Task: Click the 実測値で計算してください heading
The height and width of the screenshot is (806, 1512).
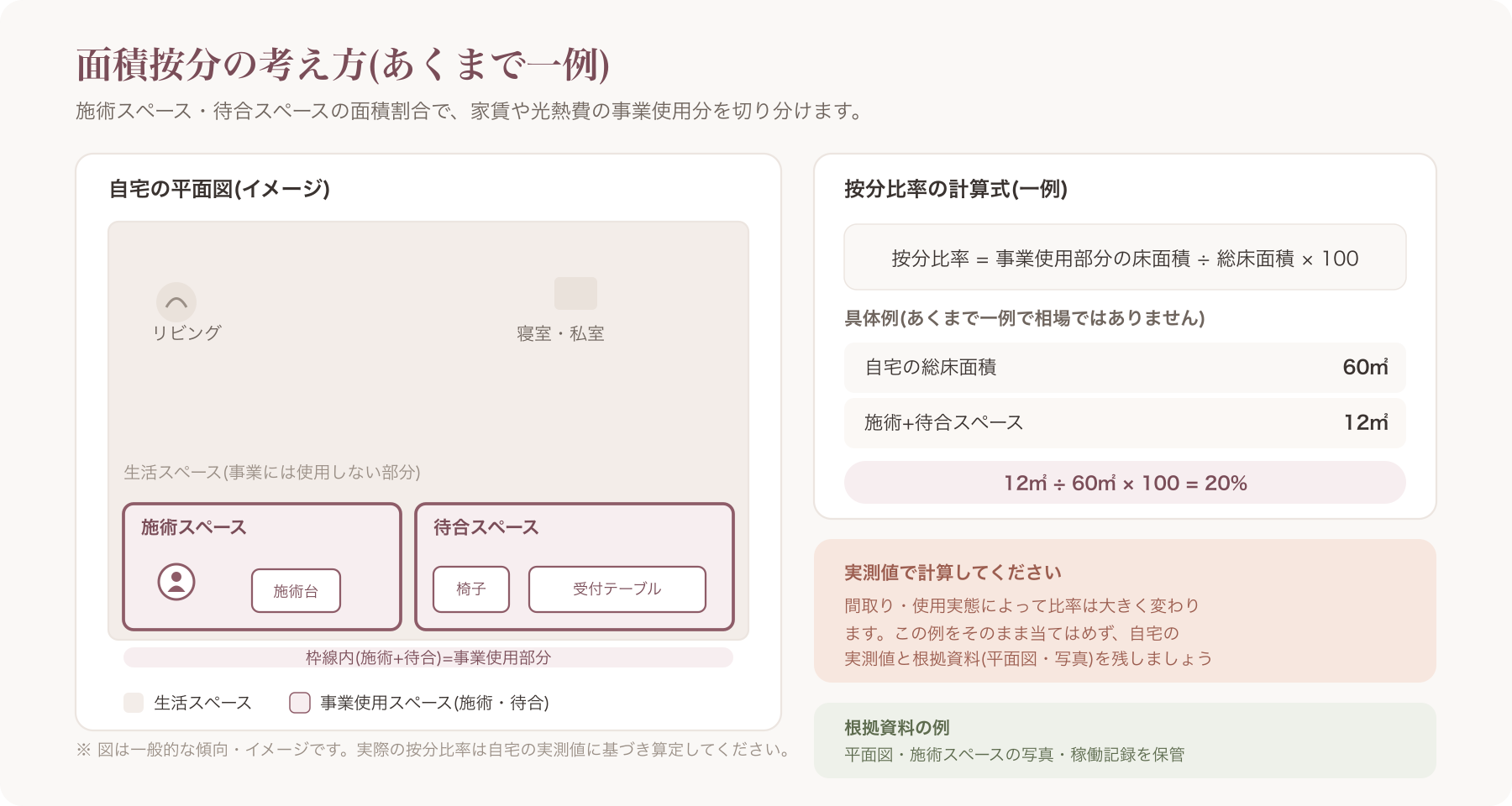Action: coord(953,573)
